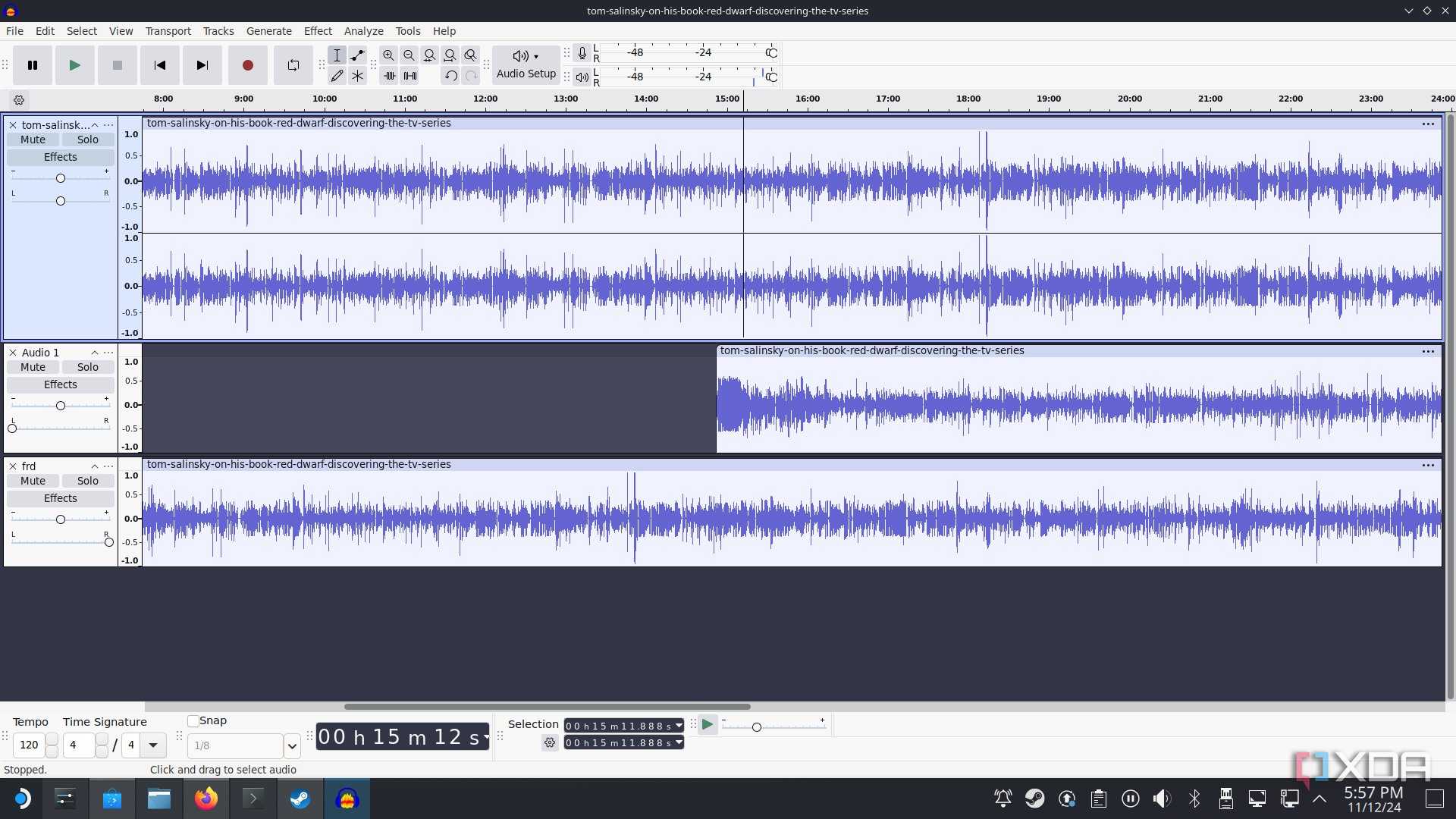Open the Effect menu
Screen dimensions: 1456x819
tap(318, 31)
